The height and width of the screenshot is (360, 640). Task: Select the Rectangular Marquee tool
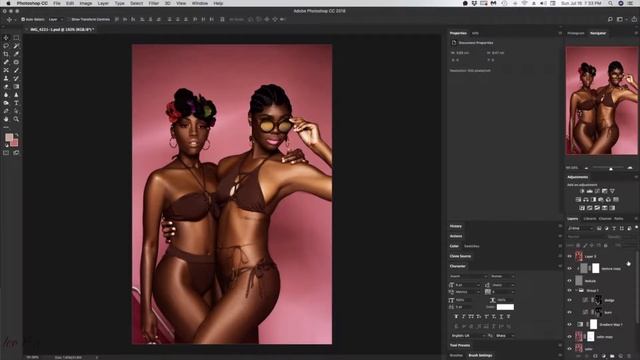coord(16,38)
